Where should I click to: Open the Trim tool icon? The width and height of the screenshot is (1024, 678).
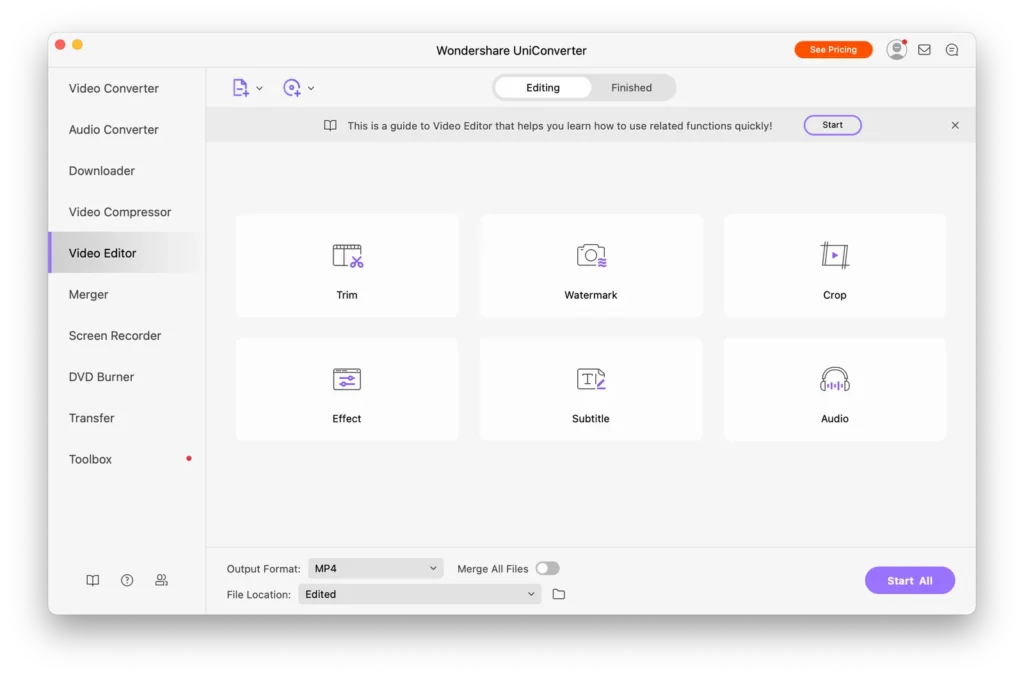(347, 256)
